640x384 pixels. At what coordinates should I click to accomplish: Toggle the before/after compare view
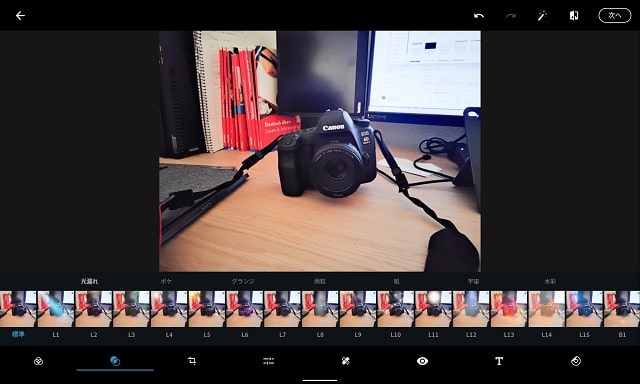(x=573, y=16)
